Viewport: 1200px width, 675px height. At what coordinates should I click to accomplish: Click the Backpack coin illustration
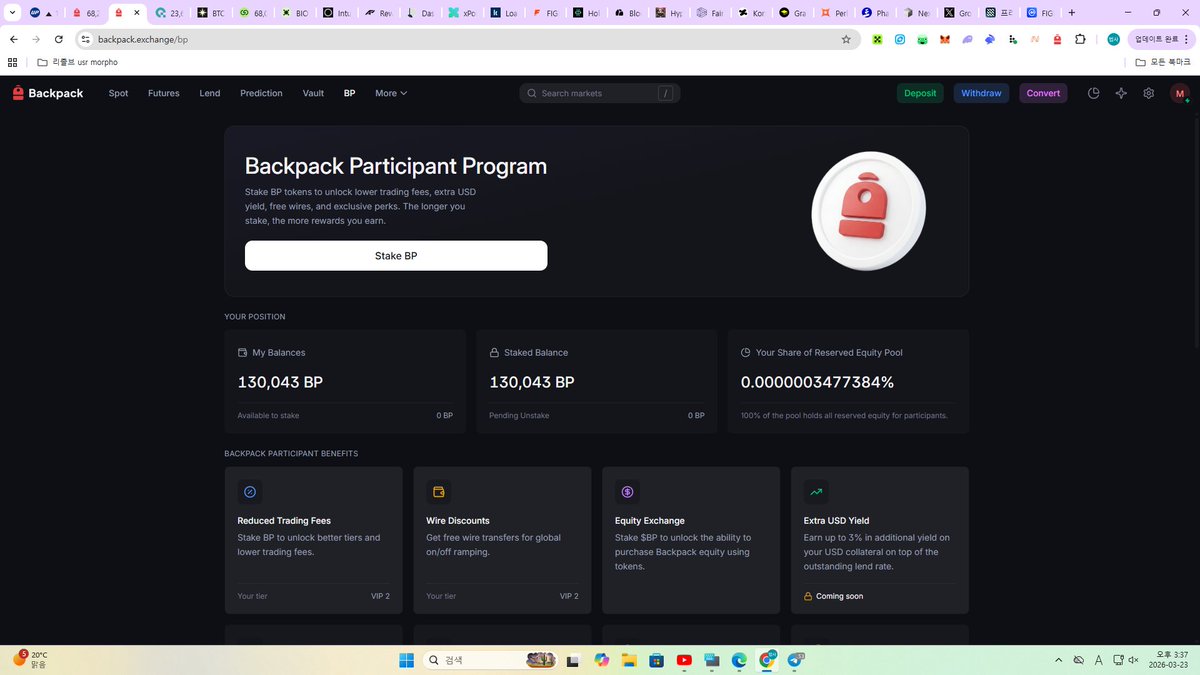pos(868,211)
